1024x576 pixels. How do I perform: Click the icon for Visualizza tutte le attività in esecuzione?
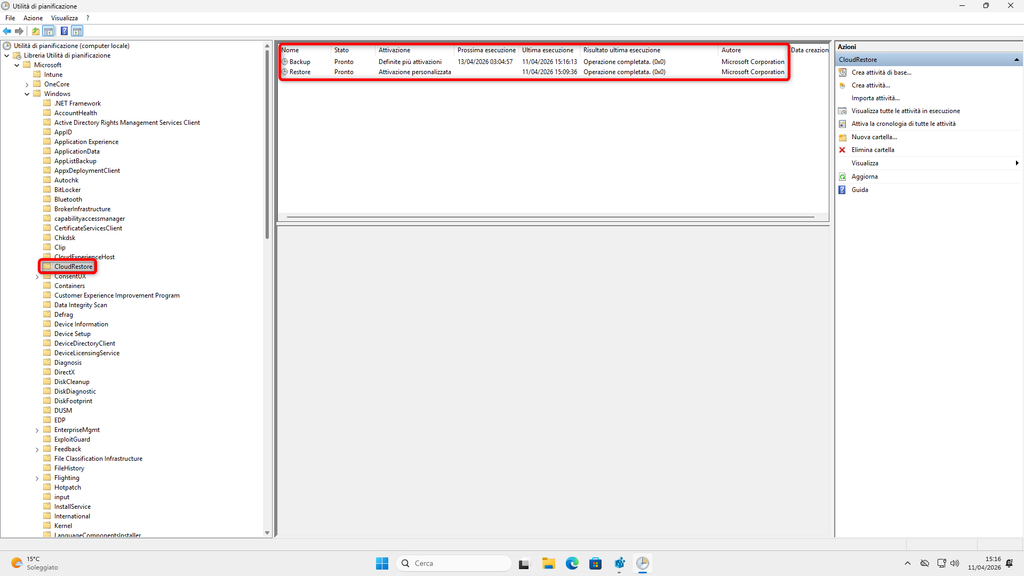842,111
